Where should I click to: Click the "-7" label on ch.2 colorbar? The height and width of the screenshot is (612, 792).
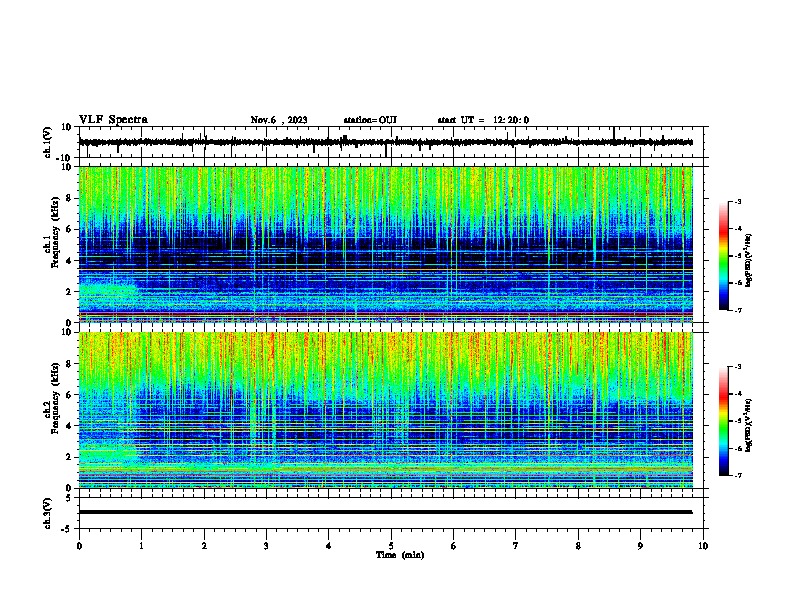(737, 475)
